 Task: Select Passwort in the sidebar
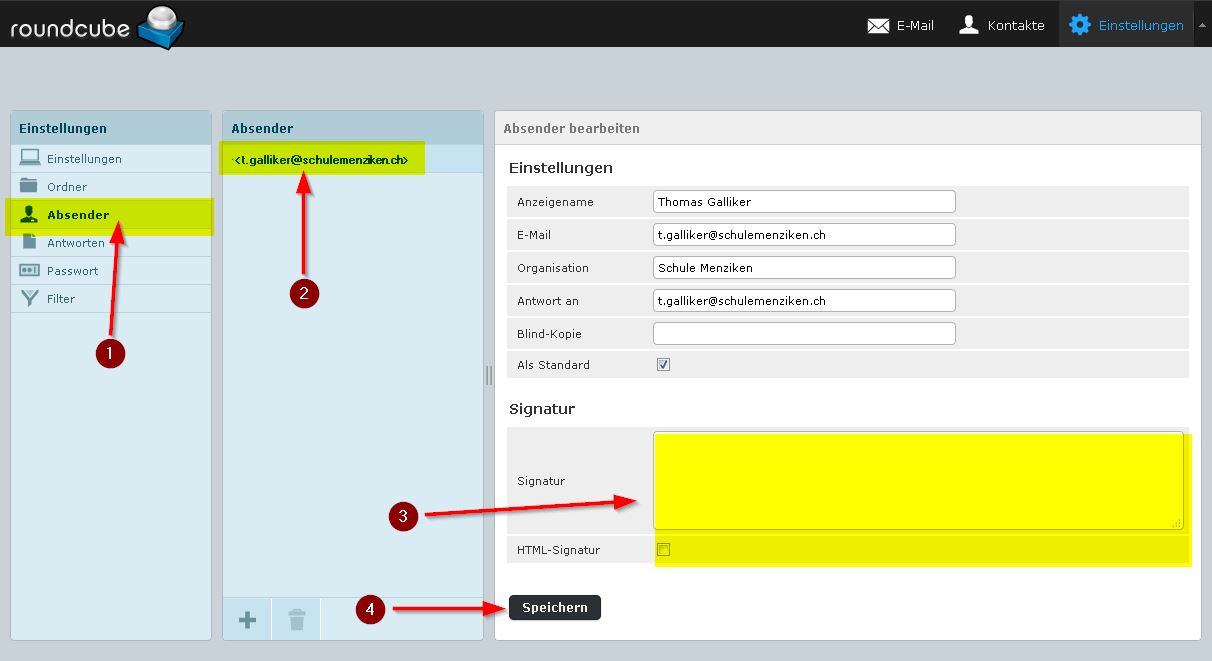(111, 270)
